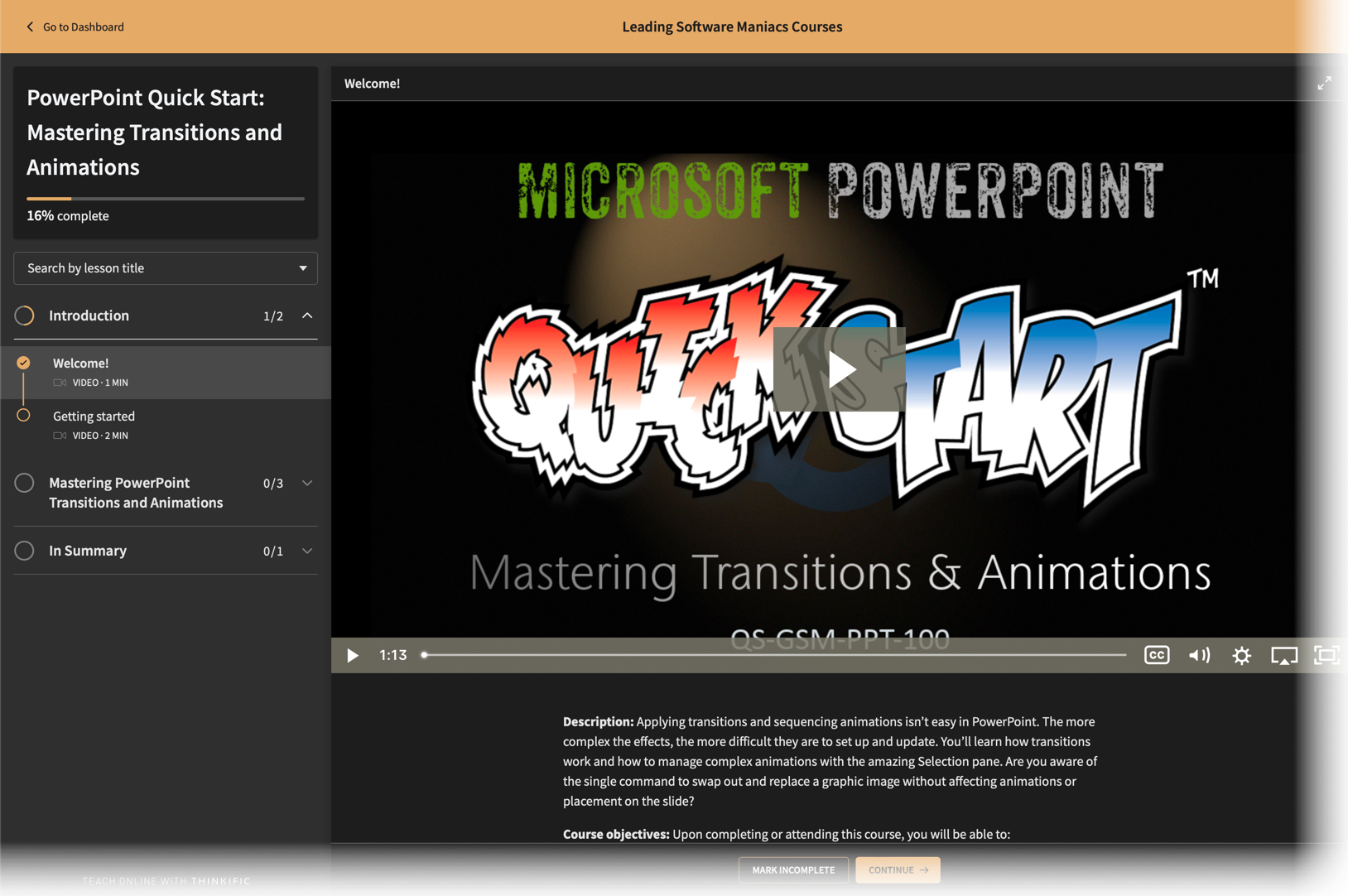This screenshot has width=1348, height=896.
Task: Click the completed checkmark circle on Welcome lesson
Action: click(24, 362)
